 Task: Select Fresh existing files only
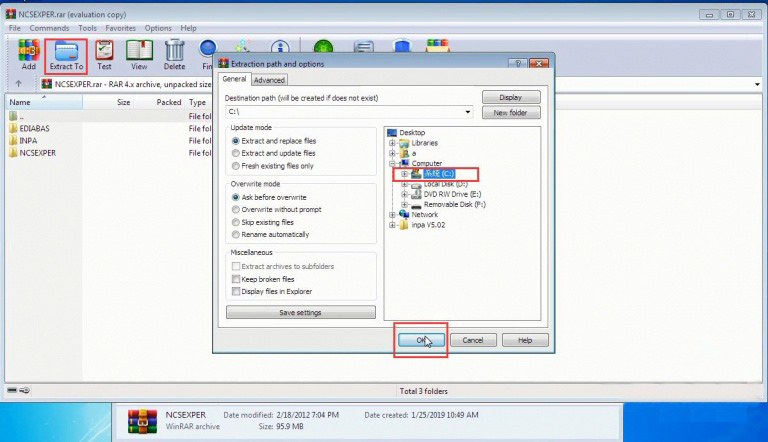(236, 166)
